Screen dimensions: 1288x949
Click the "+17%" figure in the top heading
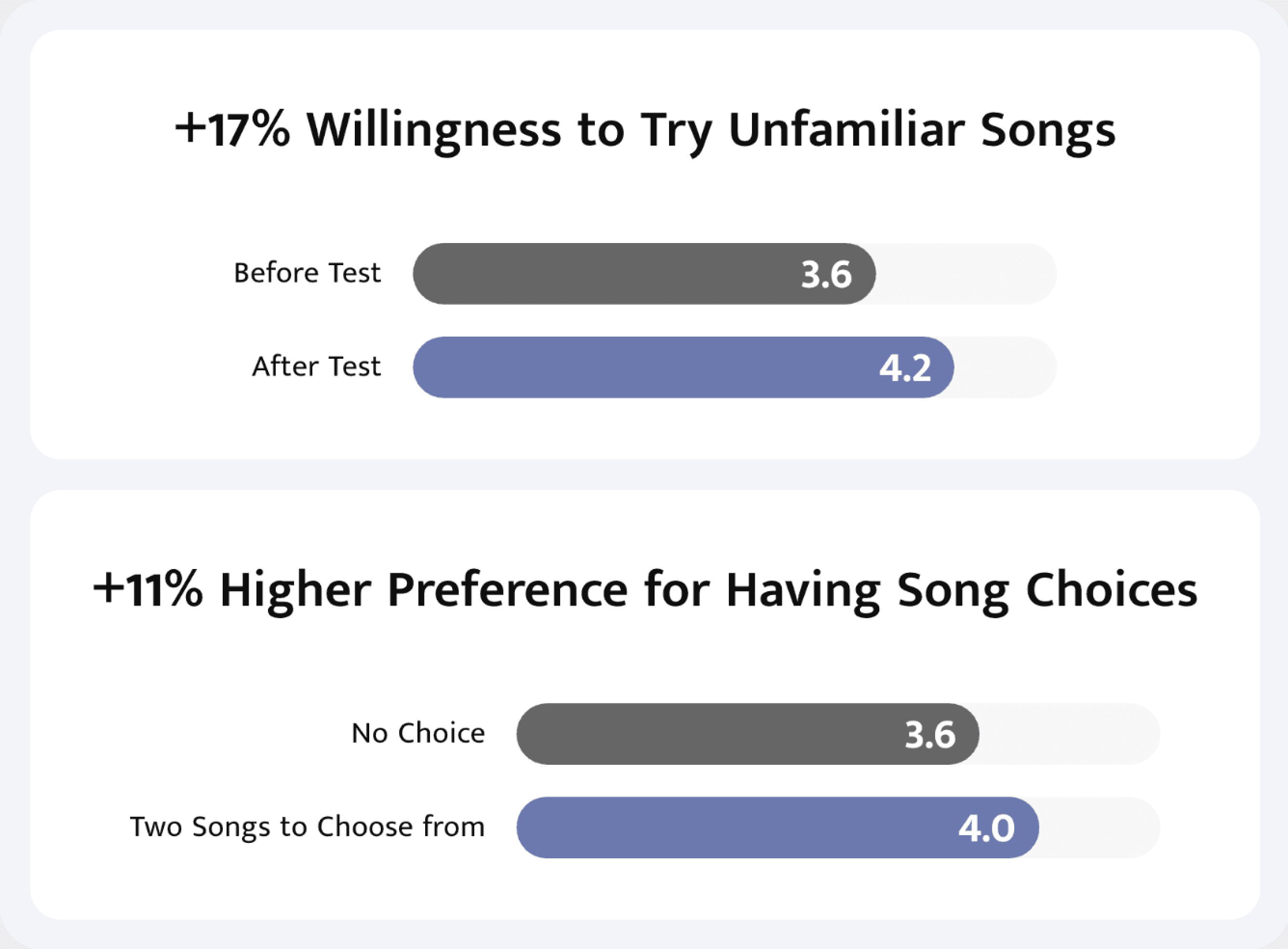(232, 130)
